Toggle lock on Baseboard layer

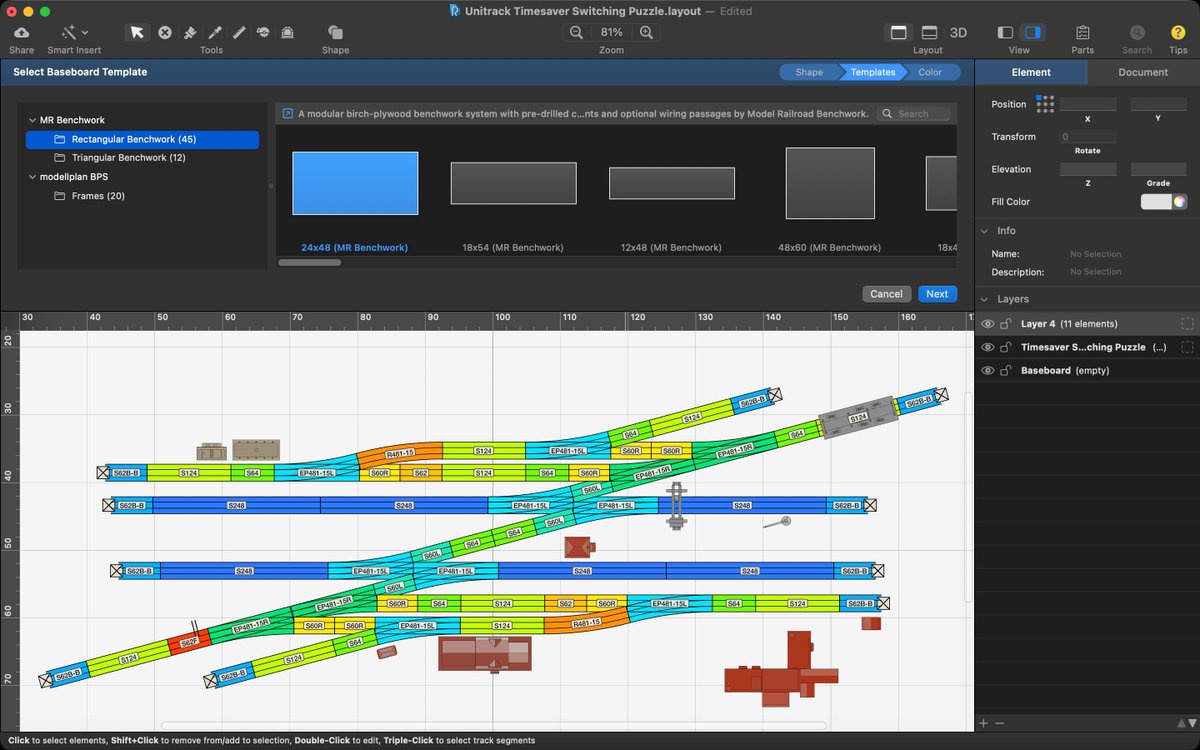coord(1007,371)
